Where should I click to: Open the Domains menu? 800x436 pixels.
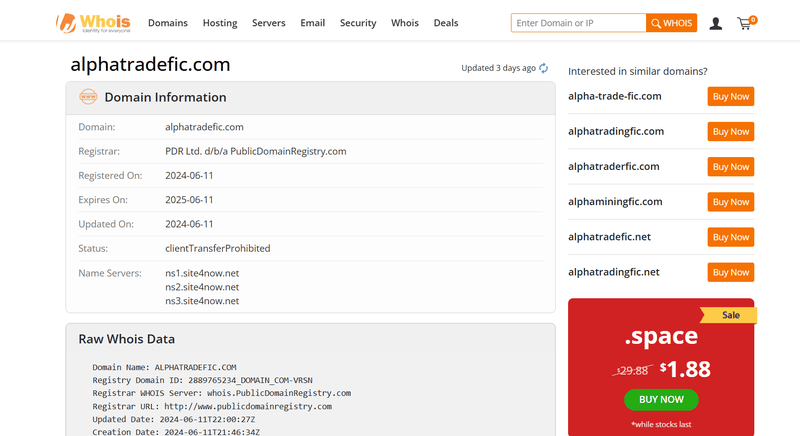point(168,23)
